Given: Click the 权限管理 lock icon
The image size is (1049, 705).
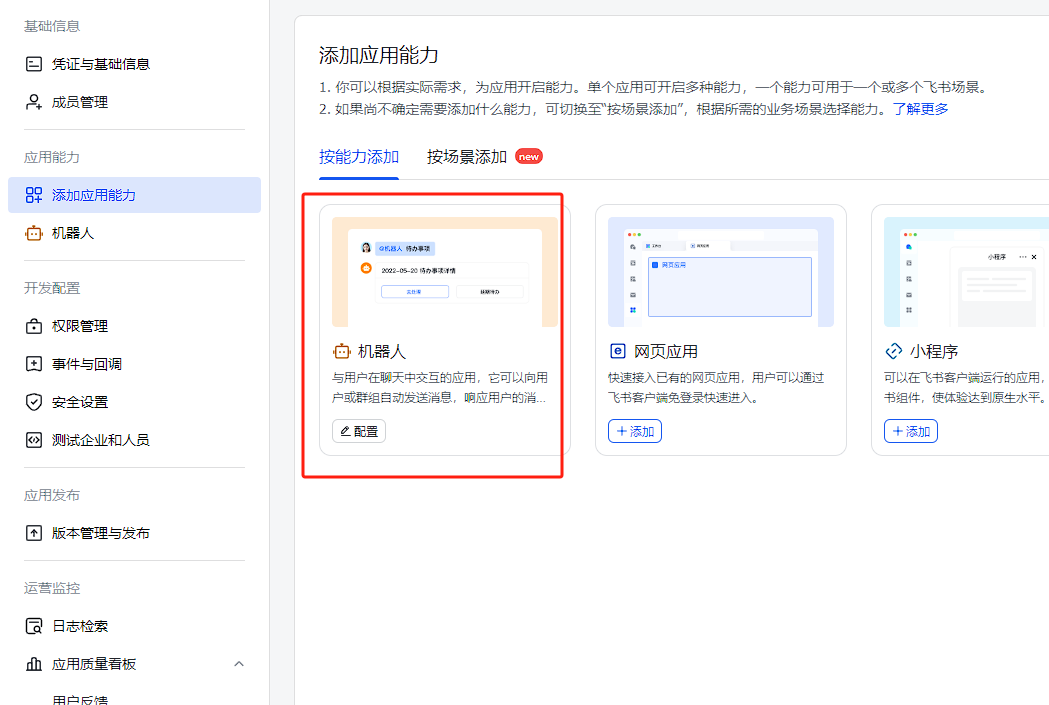Looking at the screenshot, I should 33,326.
